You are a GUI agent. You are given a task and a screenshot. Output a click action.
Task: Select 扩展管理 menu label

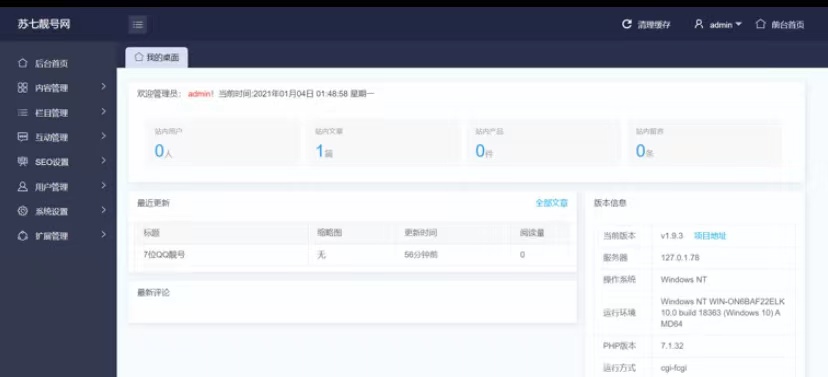pos(51,236)
